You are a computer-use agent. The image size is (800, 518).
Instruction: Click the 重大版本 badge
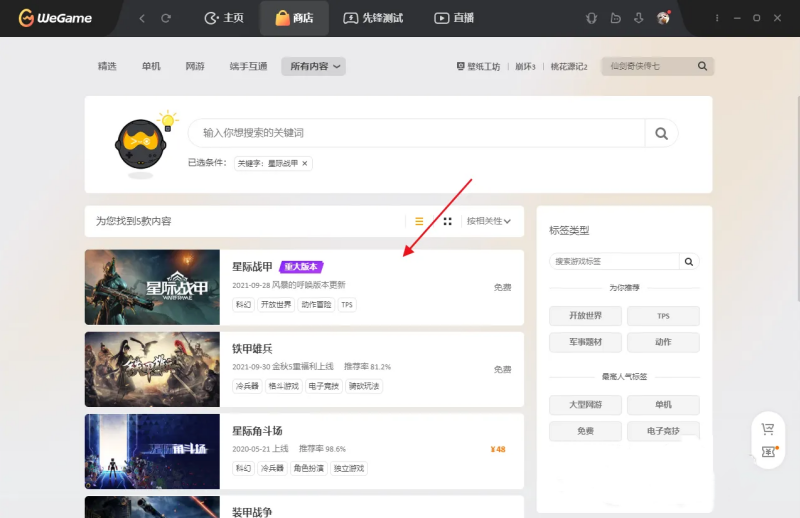301,267
